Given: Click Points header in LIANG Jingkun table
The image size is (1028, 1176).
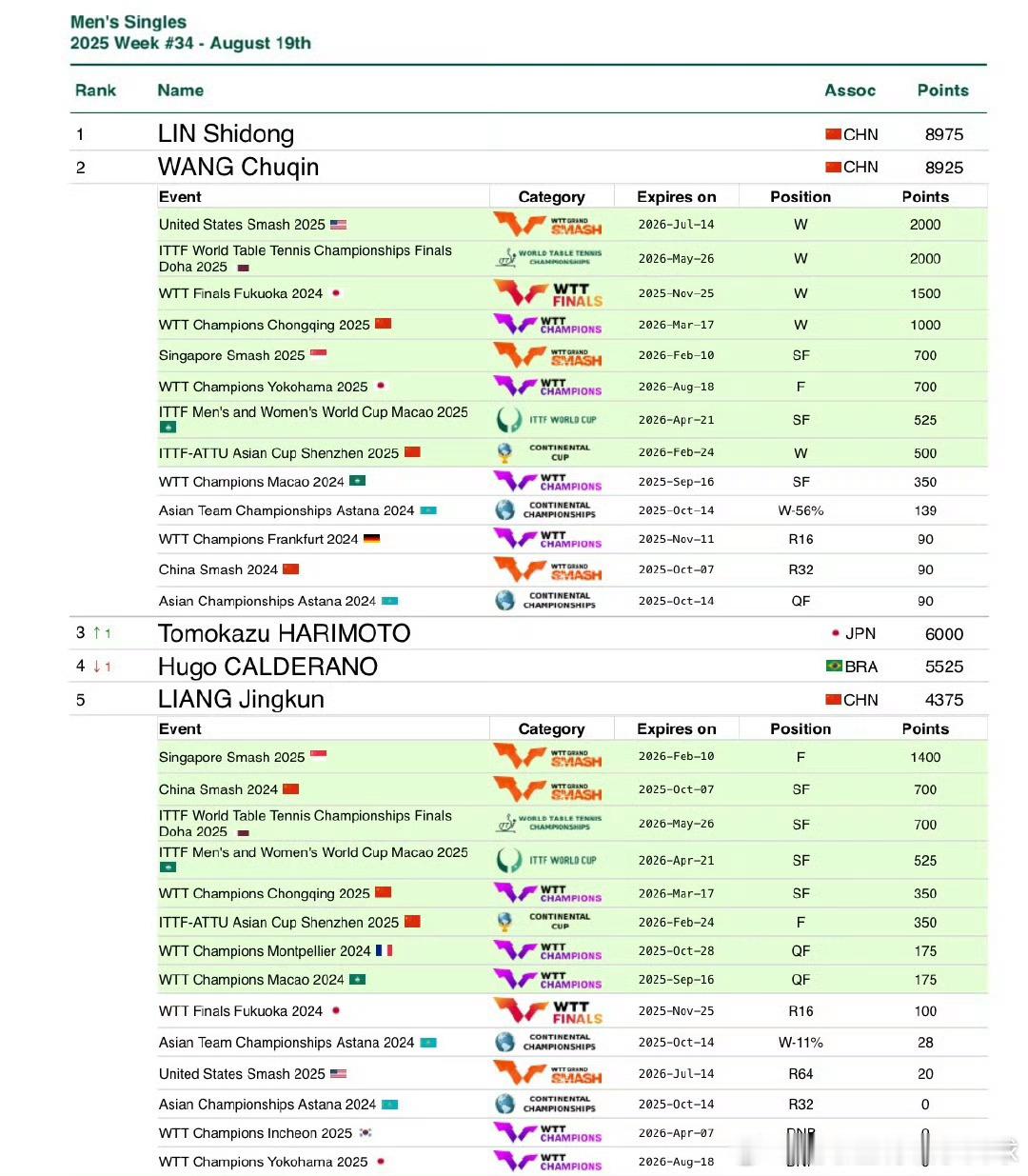Looking at the screenshot, I should click(925, 728).
